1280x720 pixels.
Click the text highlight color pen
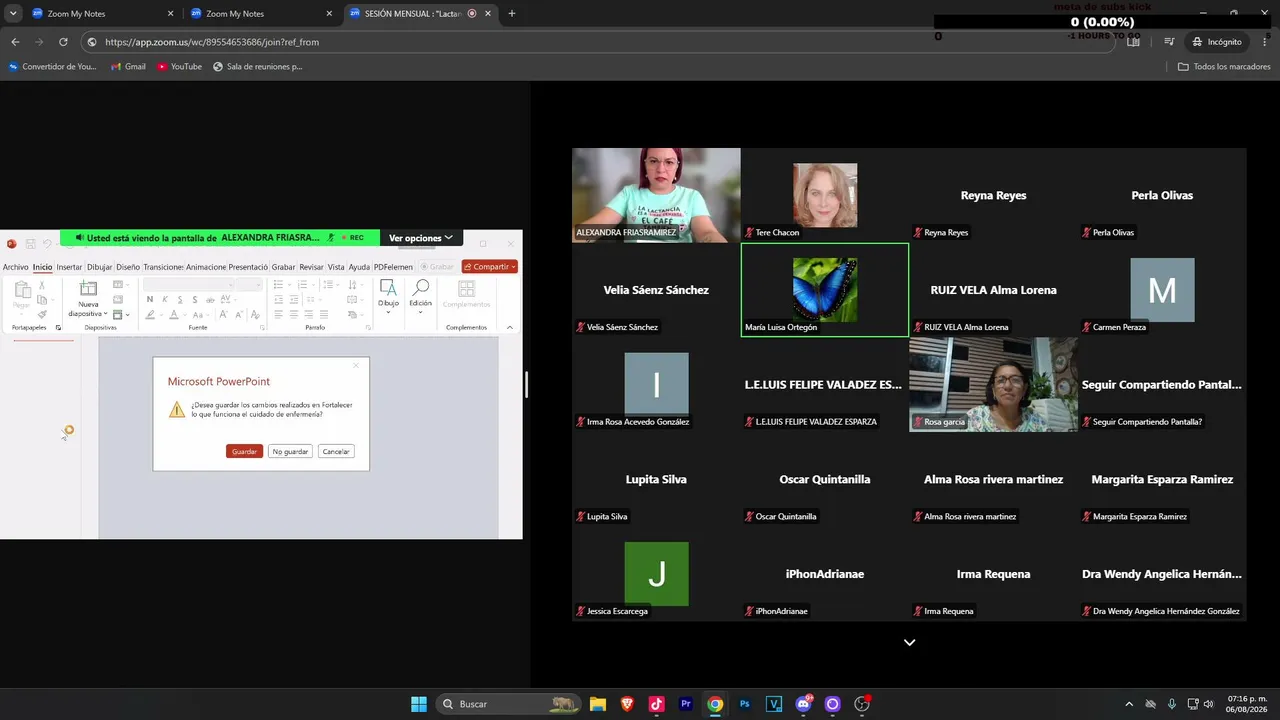(x=150, y=315)
